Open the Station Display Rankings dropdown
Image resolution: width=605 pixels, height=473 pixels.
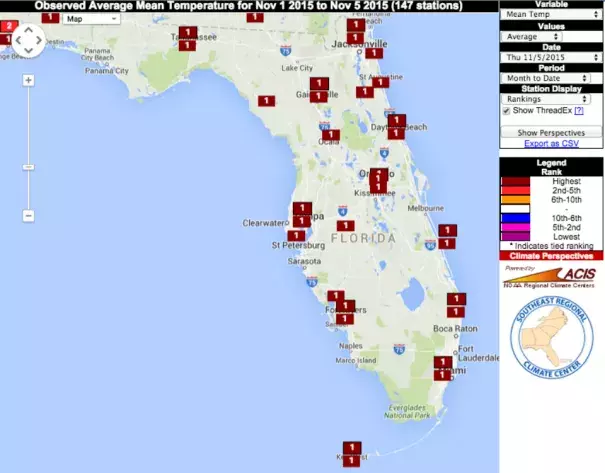tap(546, 99)
